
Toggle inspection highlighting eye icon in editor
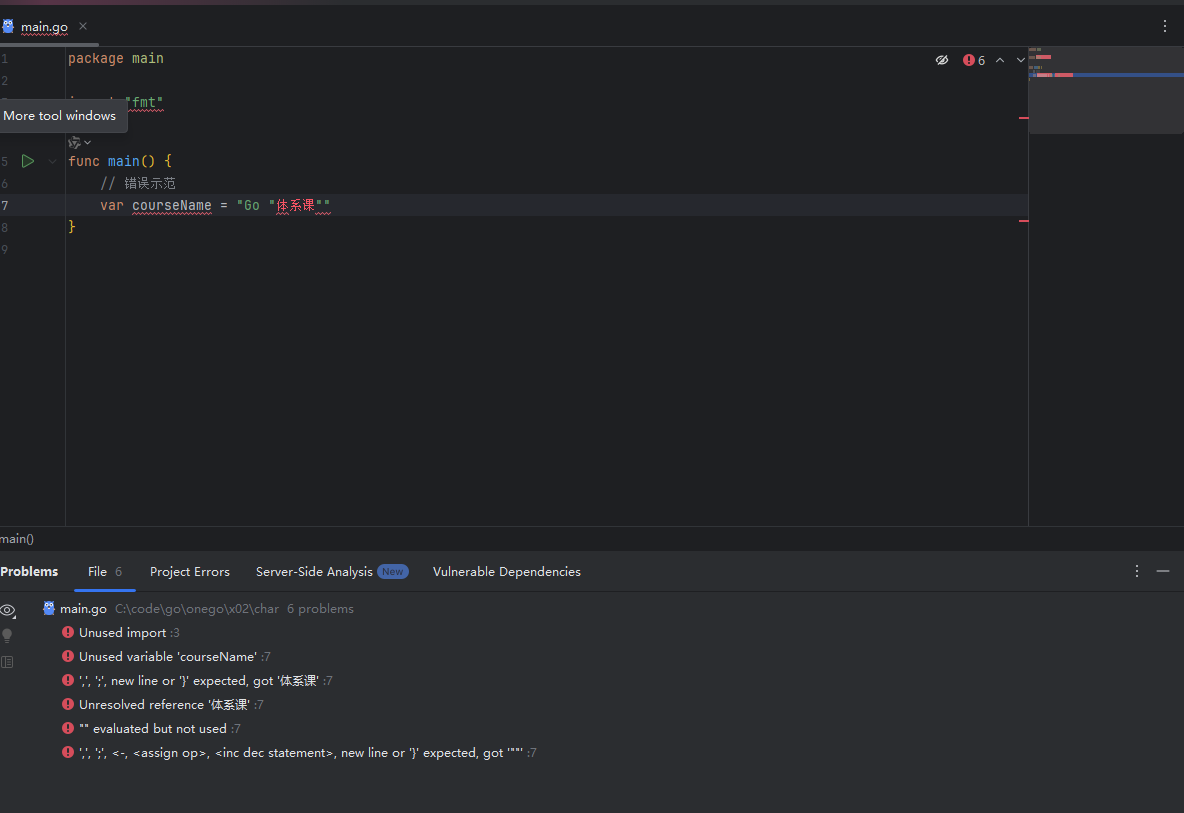(942, 60)
